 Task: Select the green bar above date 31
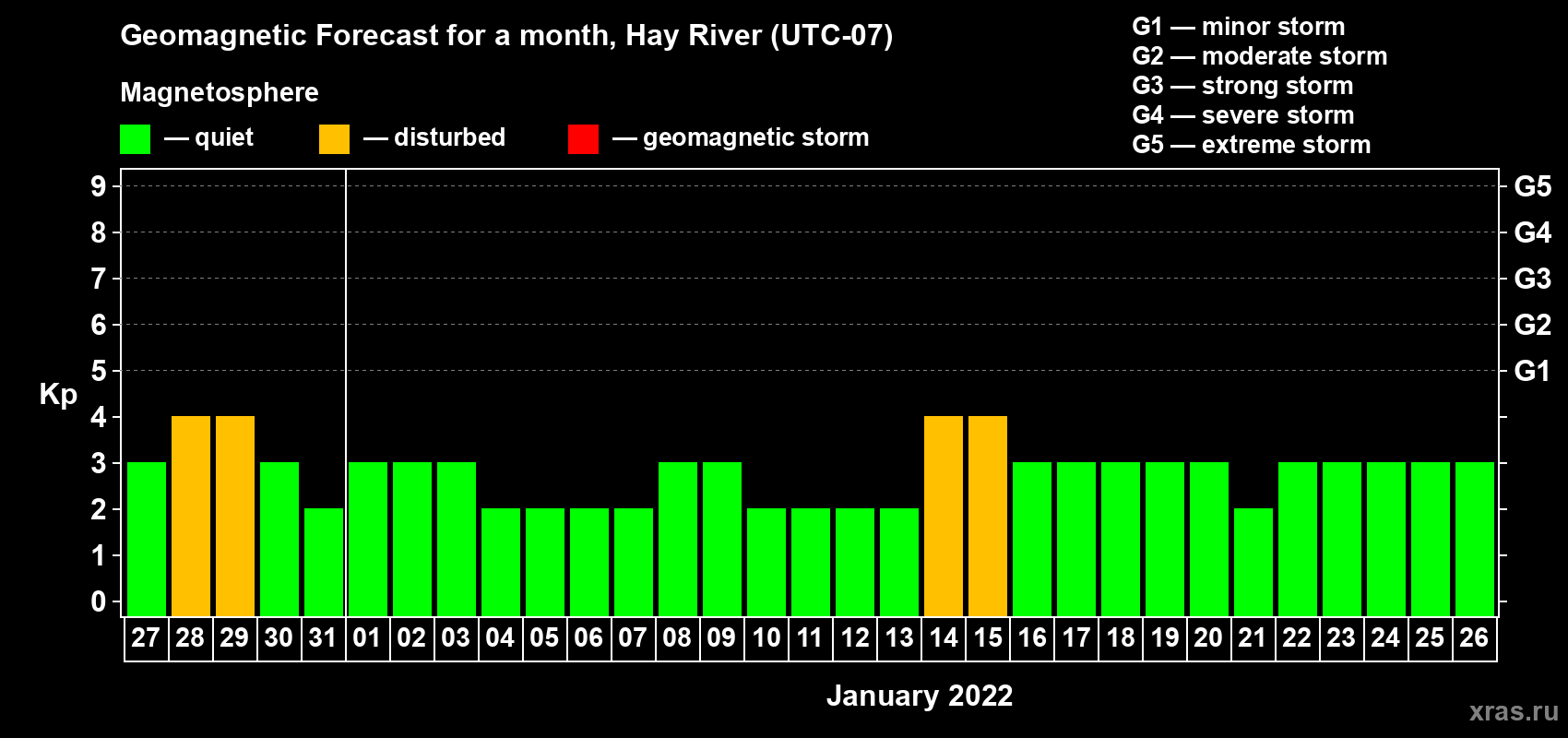tap(324, 562)
